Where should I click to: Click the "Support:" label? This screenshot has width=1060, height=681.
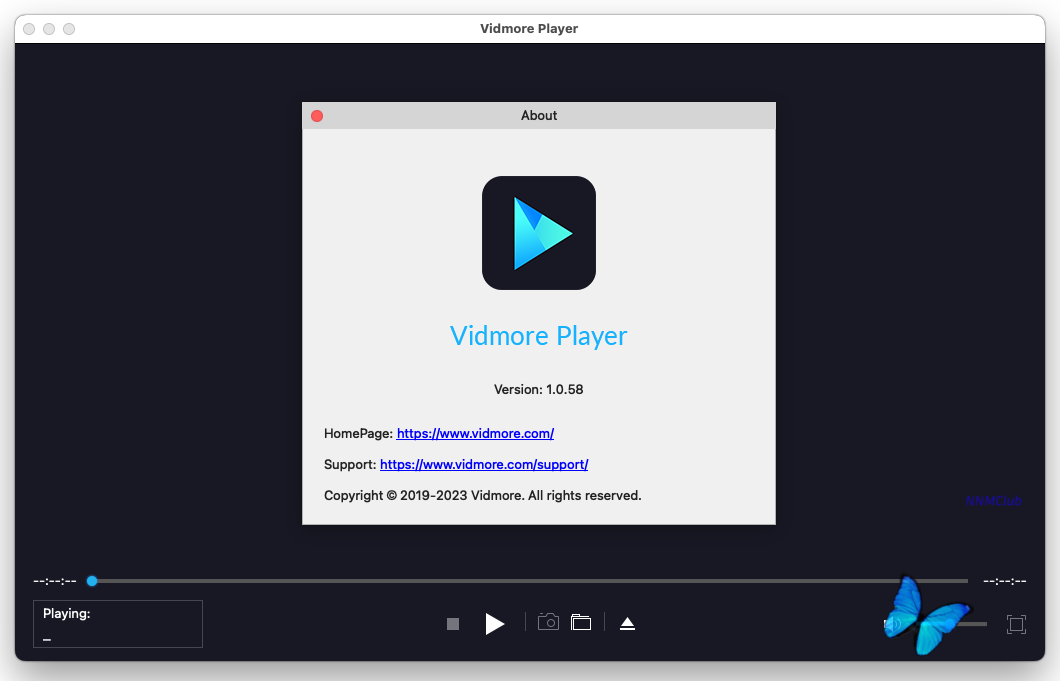coord(350,465)
